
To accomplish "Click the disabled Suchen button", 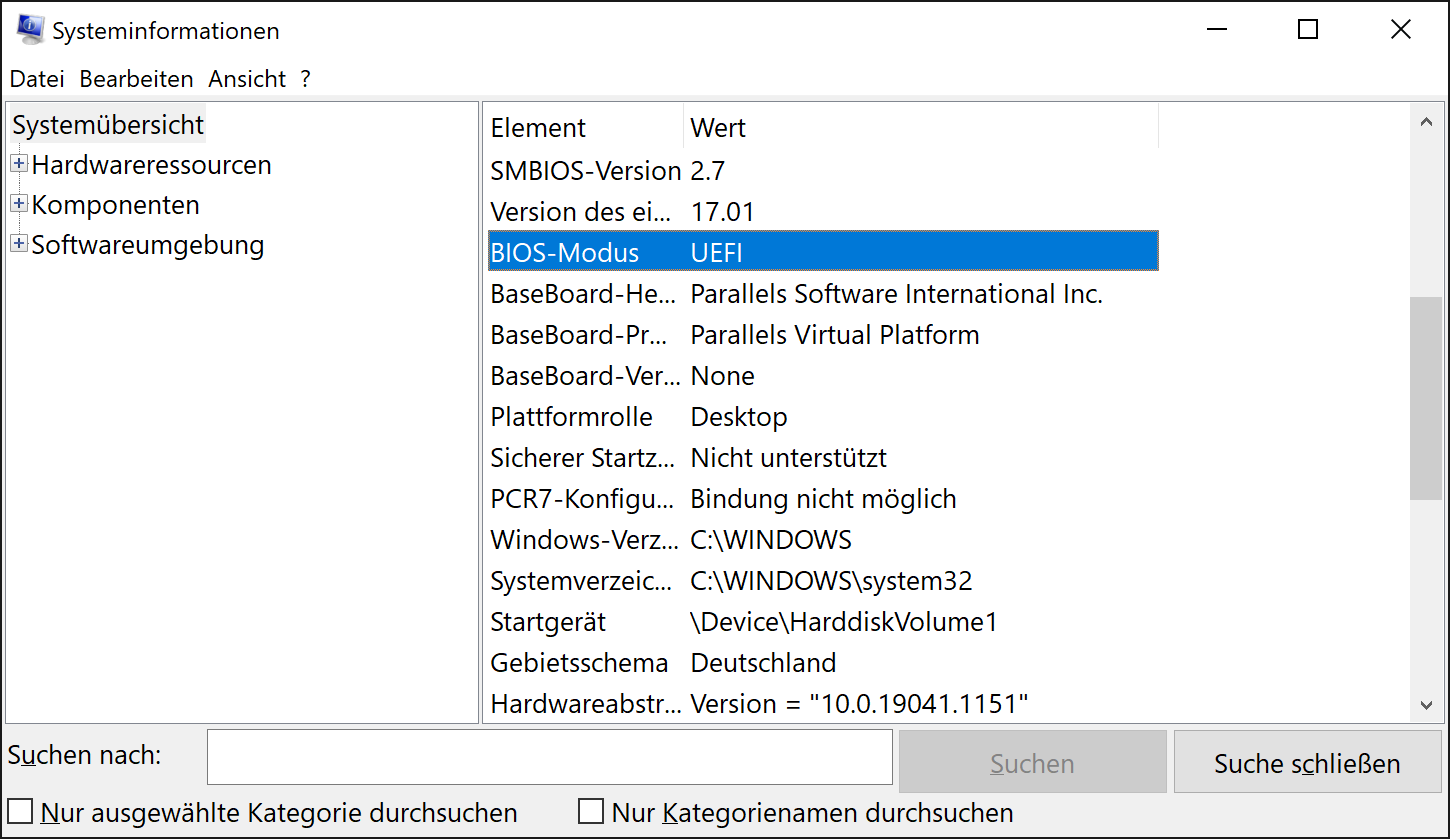I will point(1032,762).
